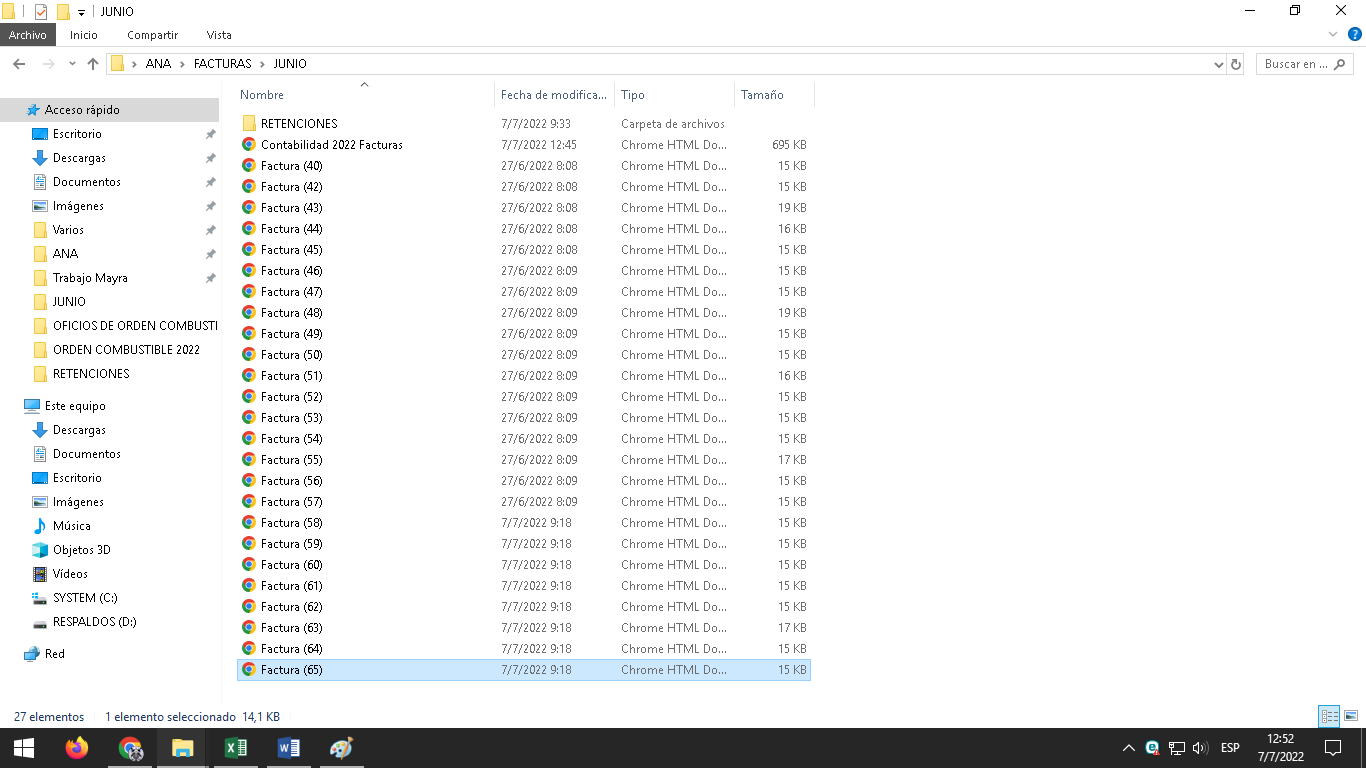The width and height of the screenshot is (1366, 768).
Task: Switch to details view button
Action: tap(1329, 716)
